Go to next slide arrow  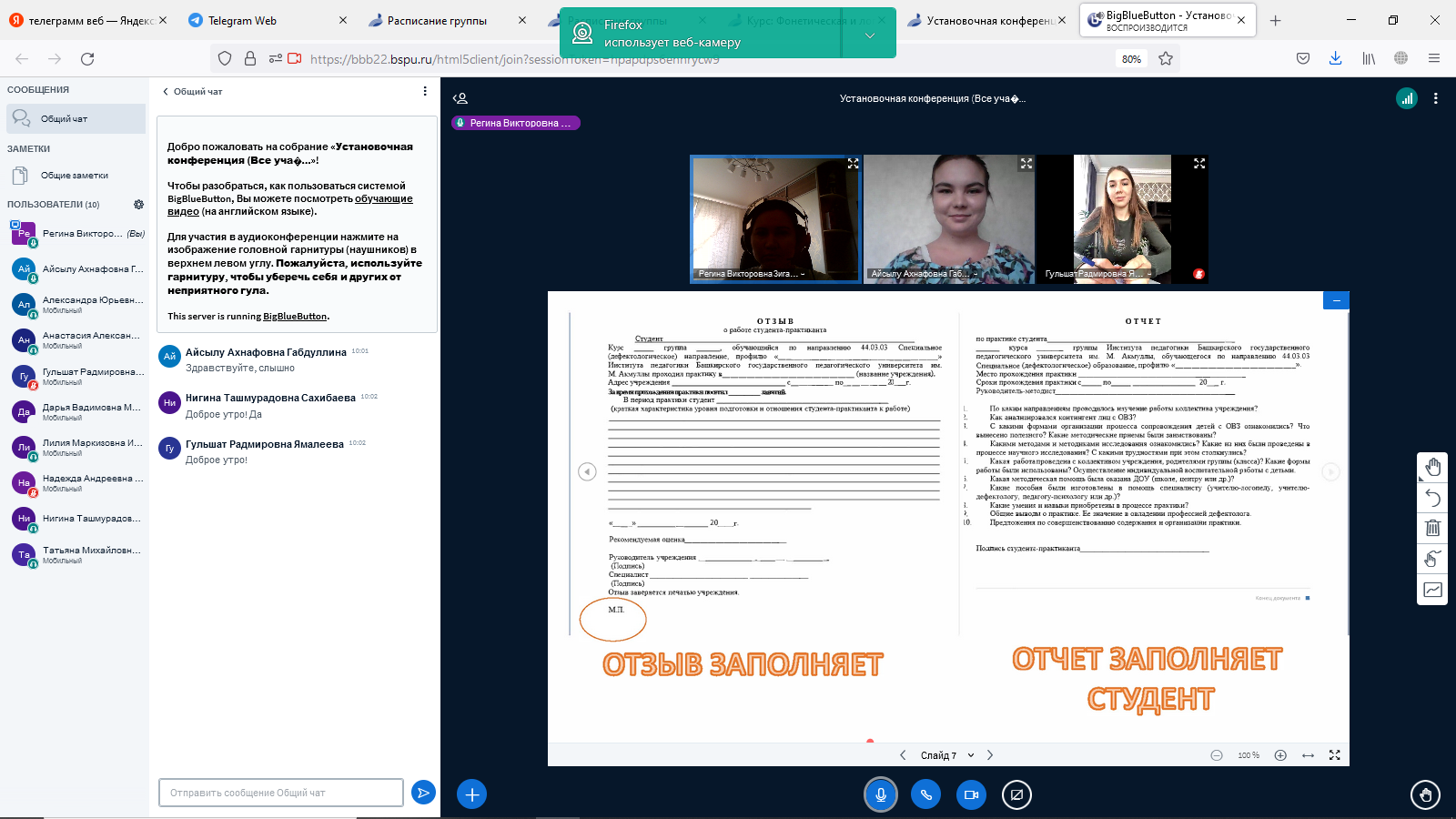(990, 755)
